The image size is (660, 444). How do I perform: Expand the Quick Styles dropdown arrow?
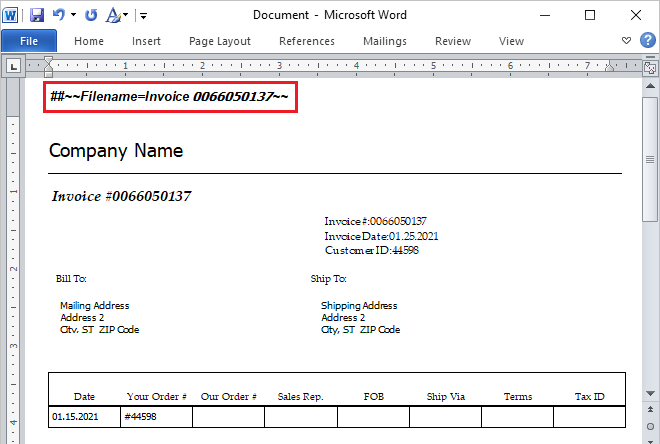[x=125, y=16]
